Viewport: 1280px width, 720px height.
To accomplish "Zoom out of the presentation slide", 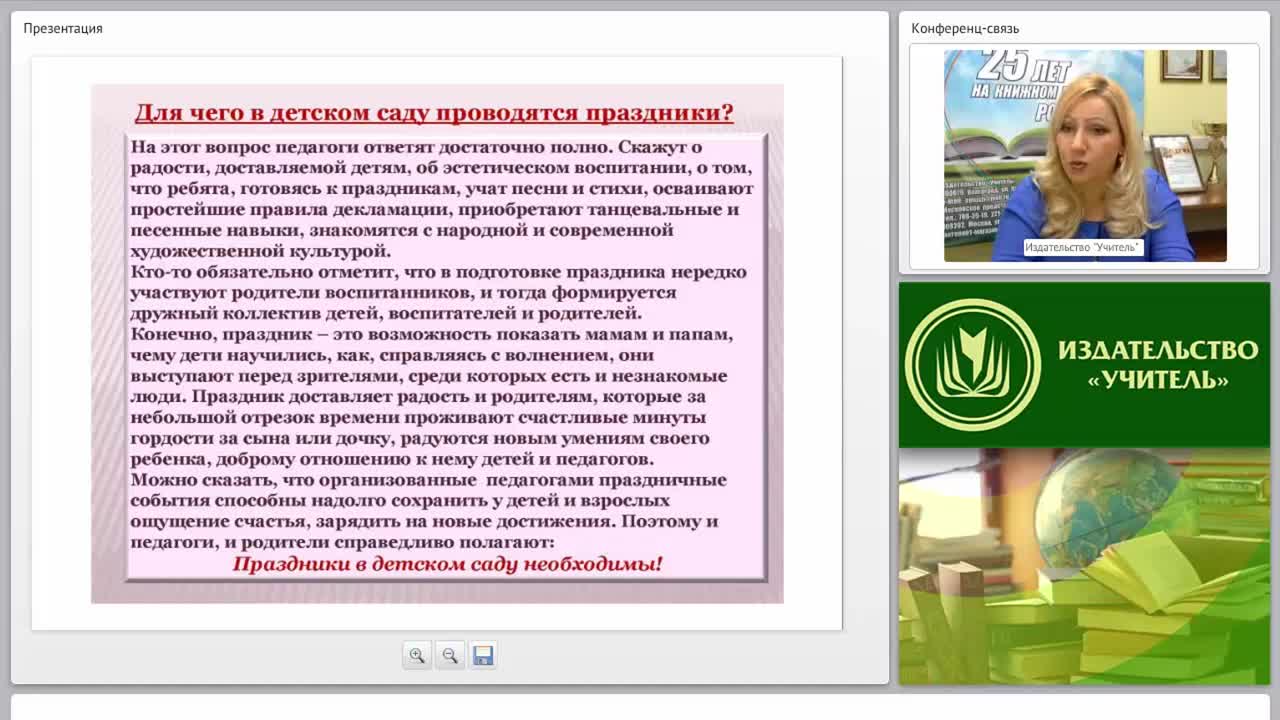I will pos(450,655).
